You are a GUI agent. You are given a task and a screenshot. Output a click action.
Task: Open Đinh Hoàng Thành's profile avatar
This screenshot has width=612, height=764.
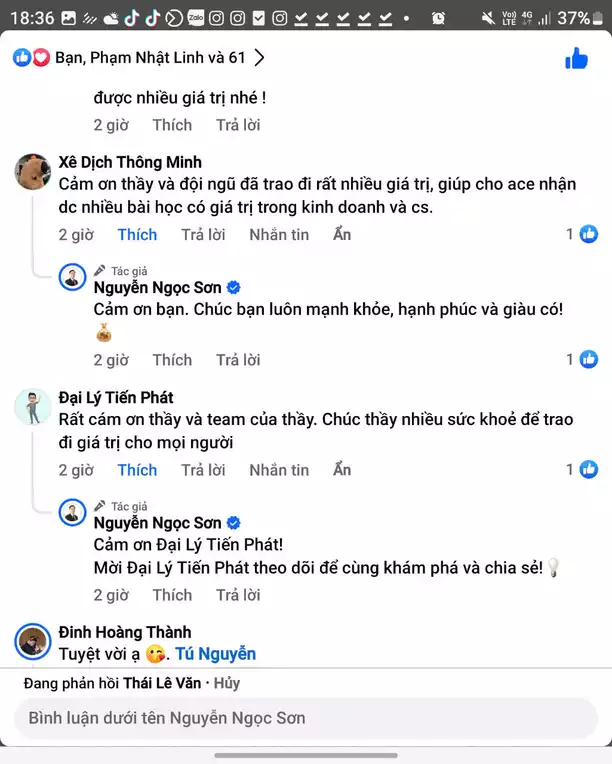[33, 641]
